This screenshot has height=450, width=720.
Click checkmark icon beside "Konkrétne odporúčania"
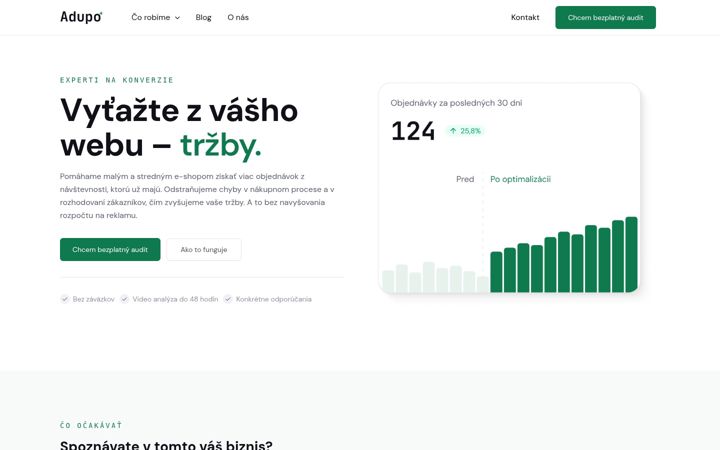click(x=228, y=299)
